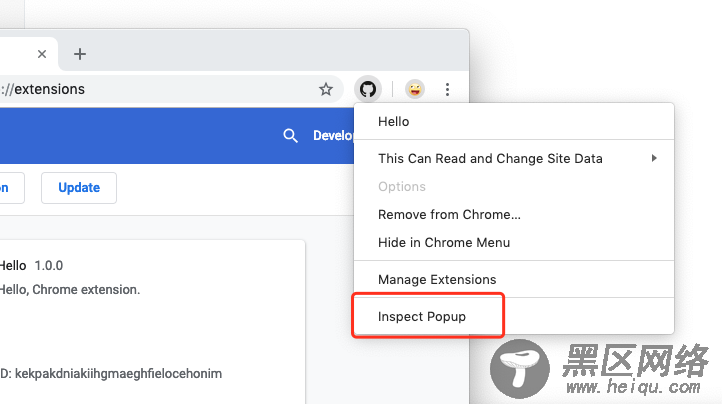This screenshot has height=404, width=722.
Task: Toggle the Developer mode label
Action: coord(333,135)
